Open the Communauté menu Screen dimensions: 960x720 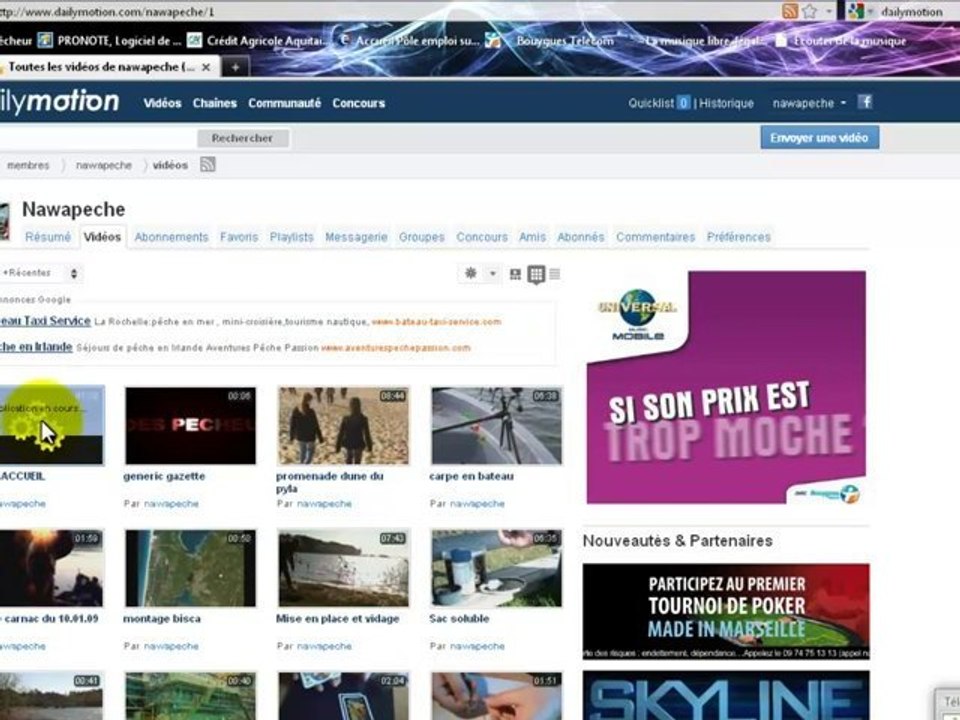click(x=284, y=103)
